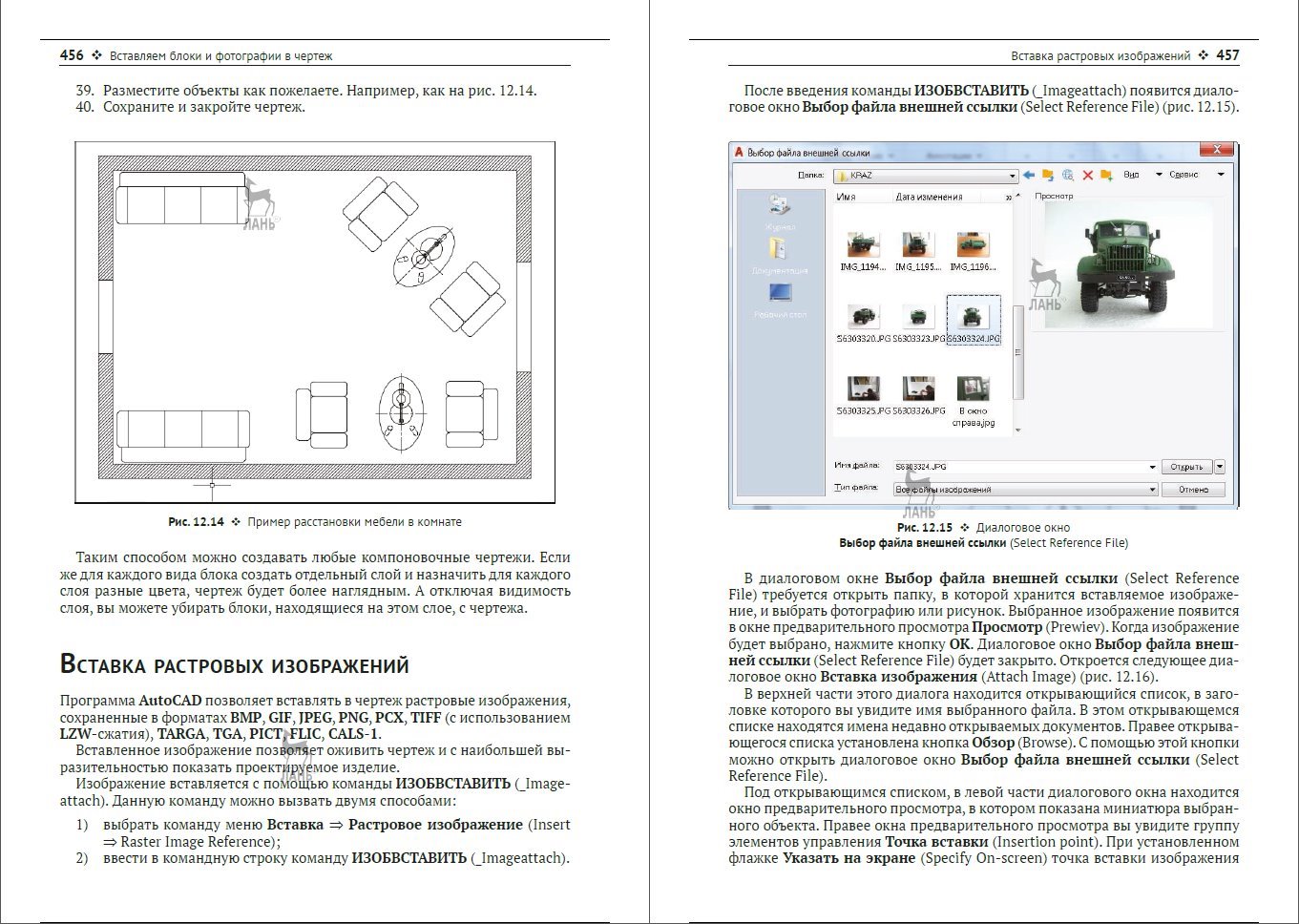Expand the Папка KRAZ folder dropdown

(x=1012, y=177)
